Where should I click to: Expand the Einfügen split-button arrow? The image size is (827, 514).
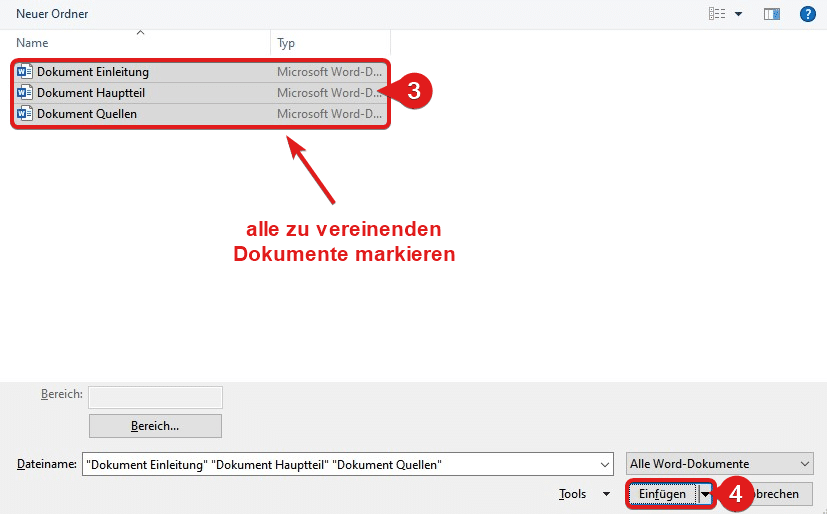point(705,494)
